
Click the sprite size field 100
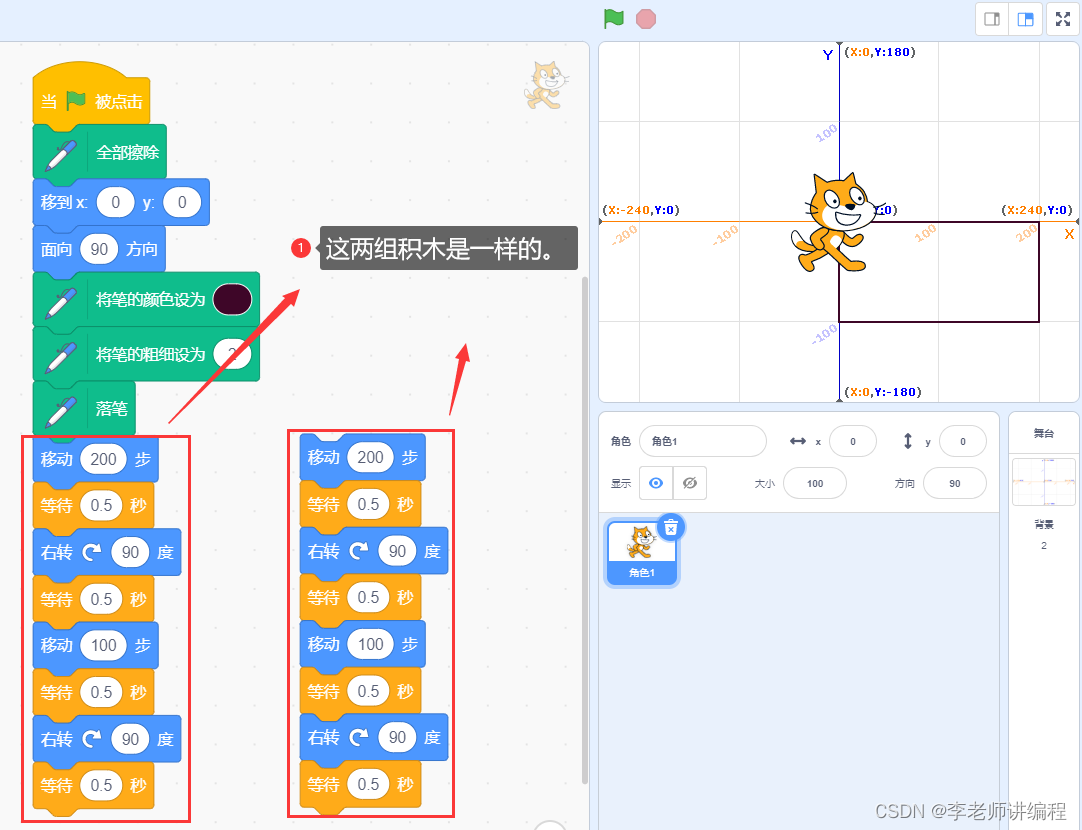tap(815, 483)
